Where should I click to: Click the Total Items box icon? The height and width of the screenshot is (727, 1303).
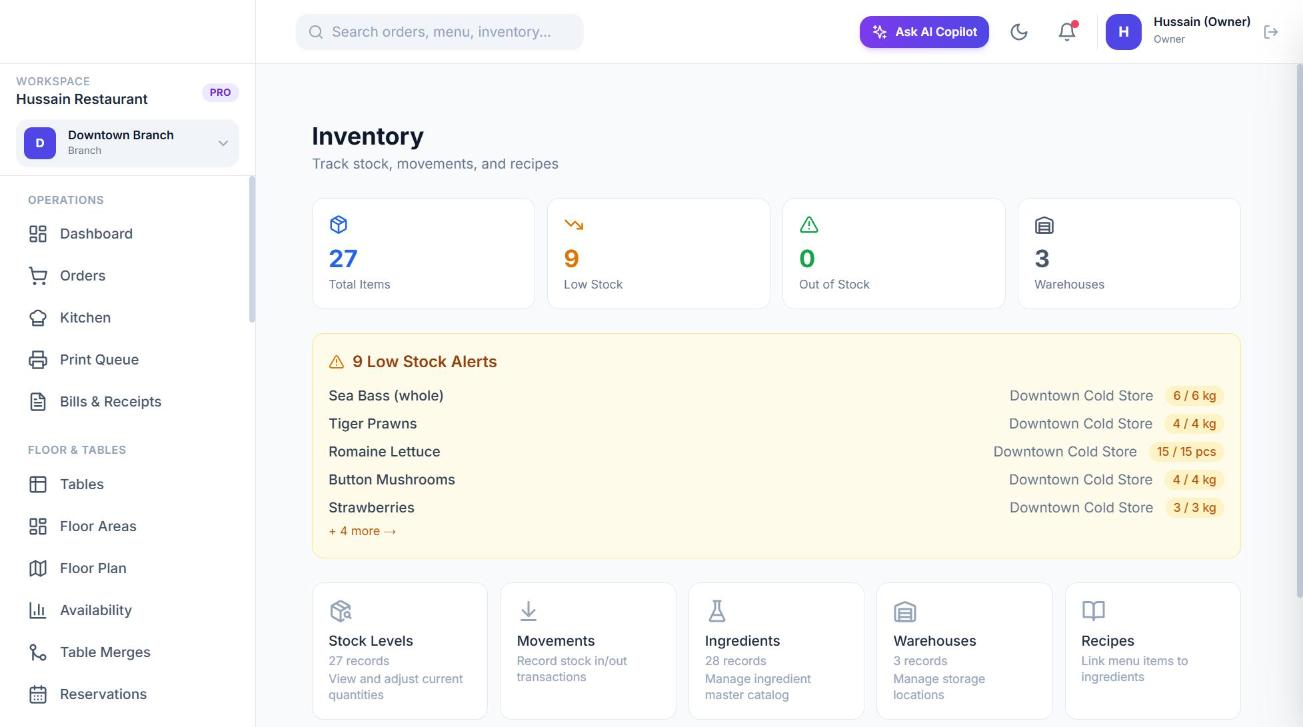tap(338, 225)
